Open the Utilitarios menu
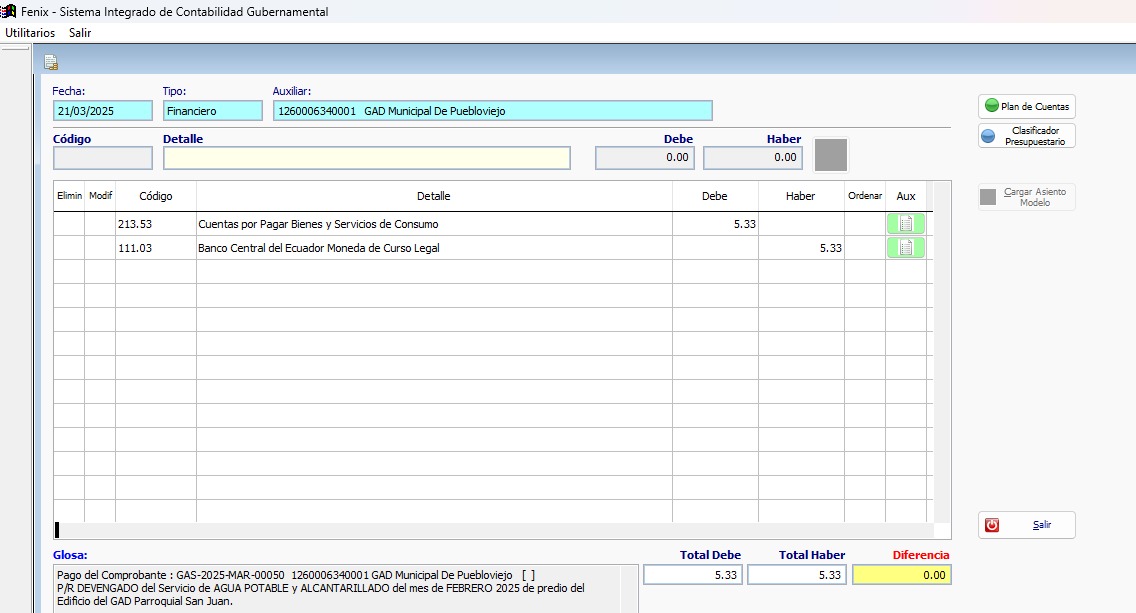Image resolution: width=1136 pixels, height=613 pixels. (x=30, y=33)
